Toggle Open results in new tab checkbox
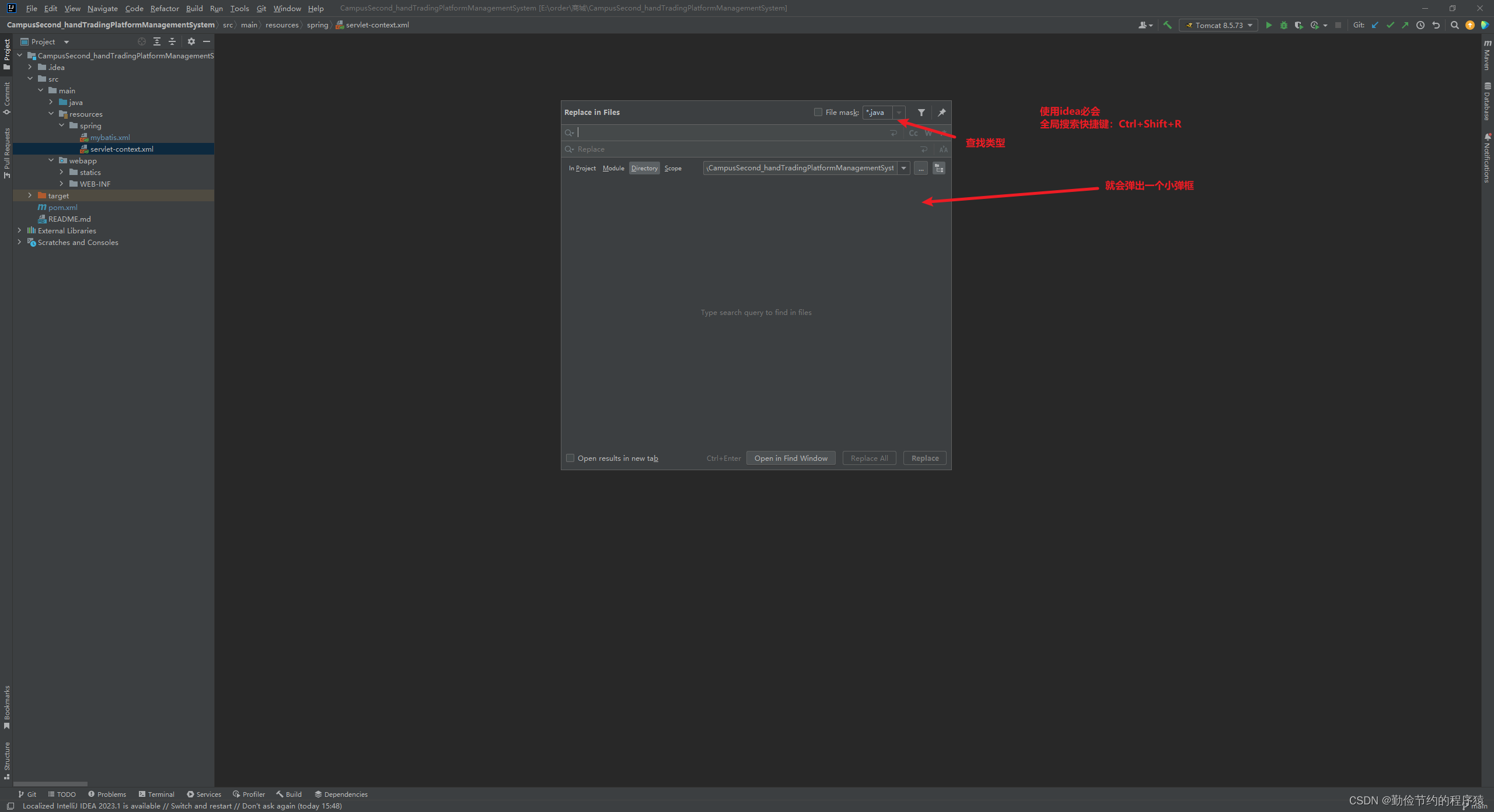1494x812 pixels. click(569, 458)
